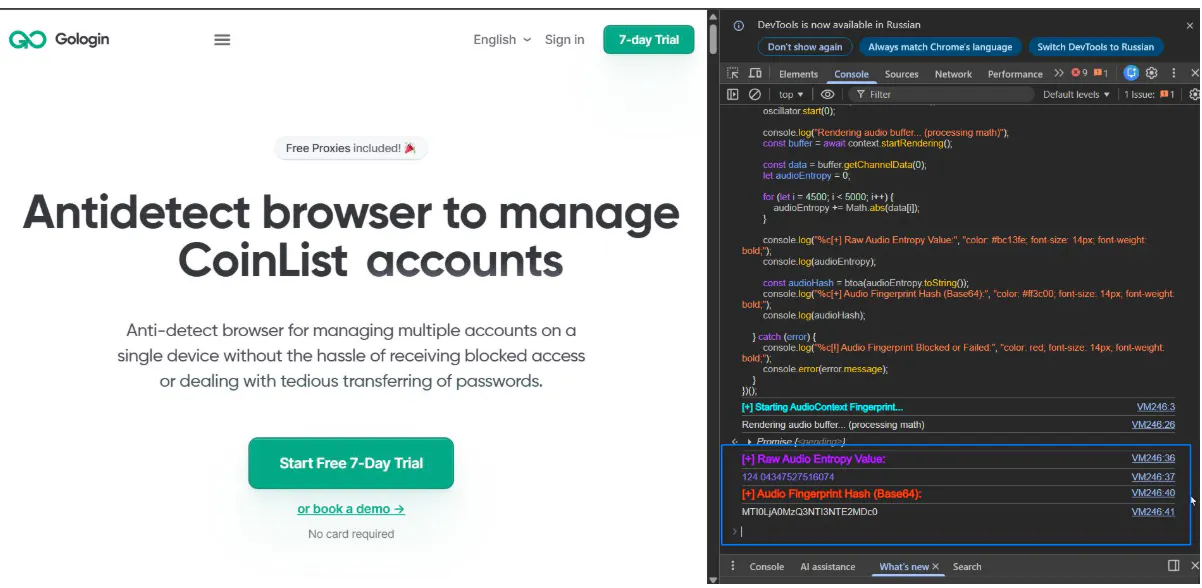Image resolution: width=1202 pixels, height=588 pixels.
Task: Click Always match Chrome's language button
Action: pyautogui.click(x=940, y=47)
